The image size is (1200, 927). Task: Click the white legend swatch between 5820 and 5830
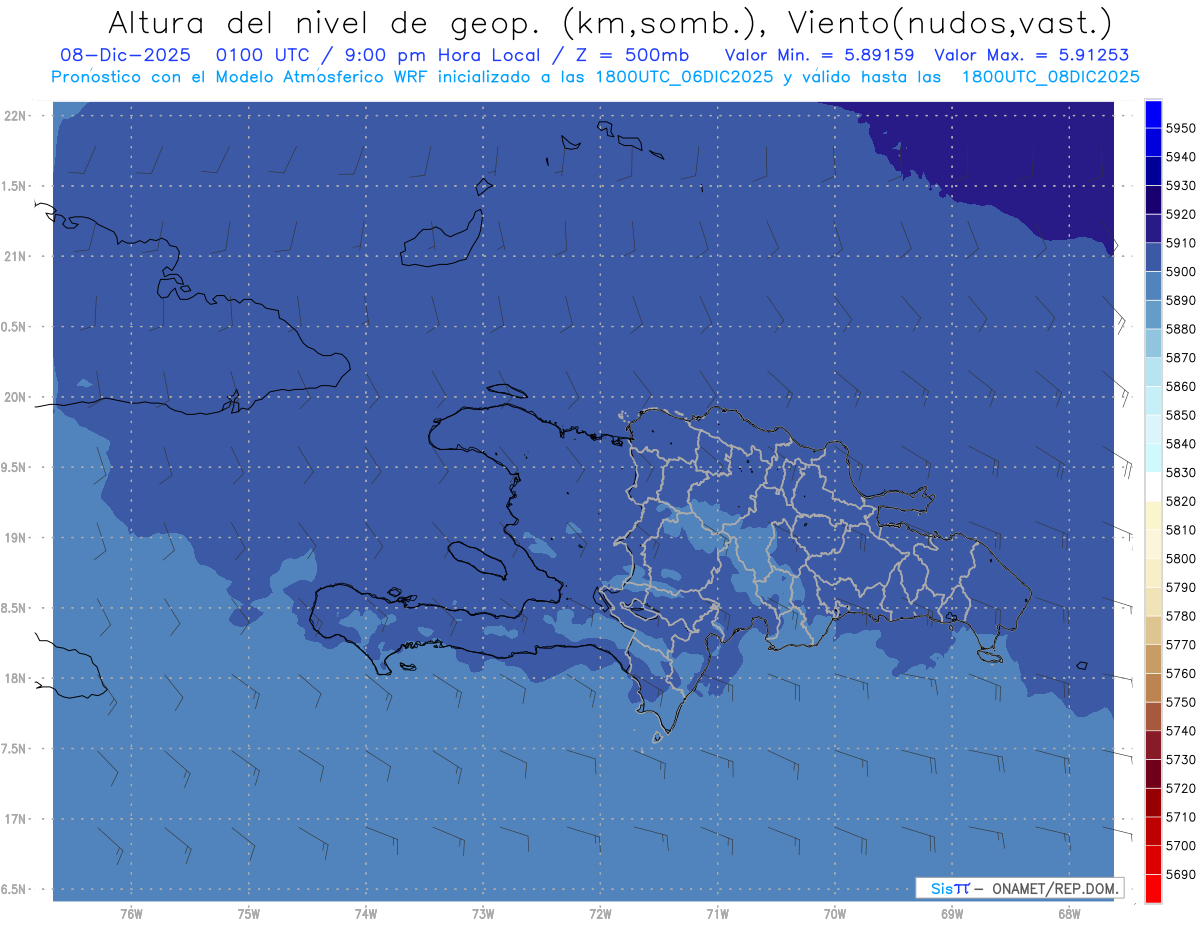[x=1153, y=486]
